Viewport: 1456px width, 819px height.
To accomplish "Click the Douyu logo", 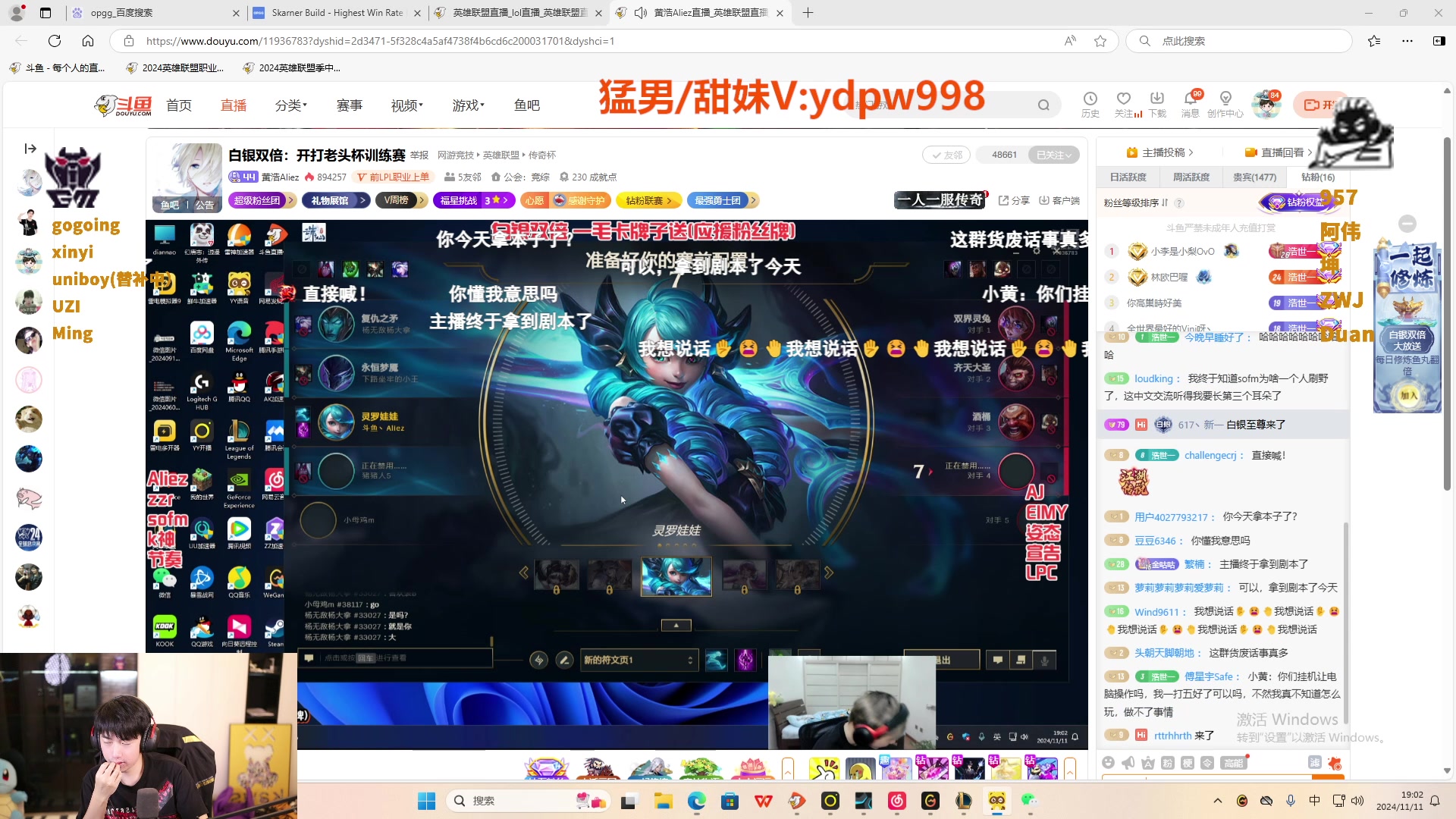I will [124, 105].
